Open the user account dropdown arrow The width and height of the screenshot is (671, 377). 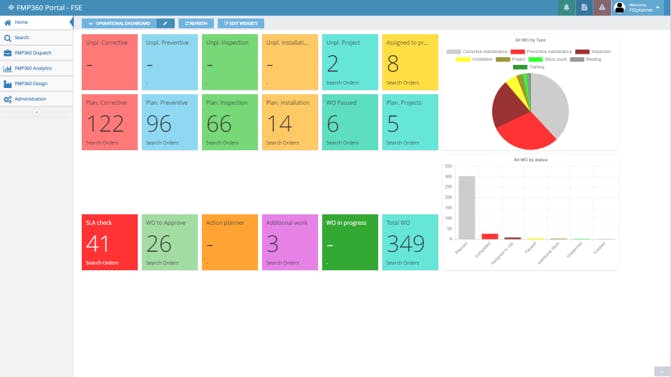(x=658, y=7)
